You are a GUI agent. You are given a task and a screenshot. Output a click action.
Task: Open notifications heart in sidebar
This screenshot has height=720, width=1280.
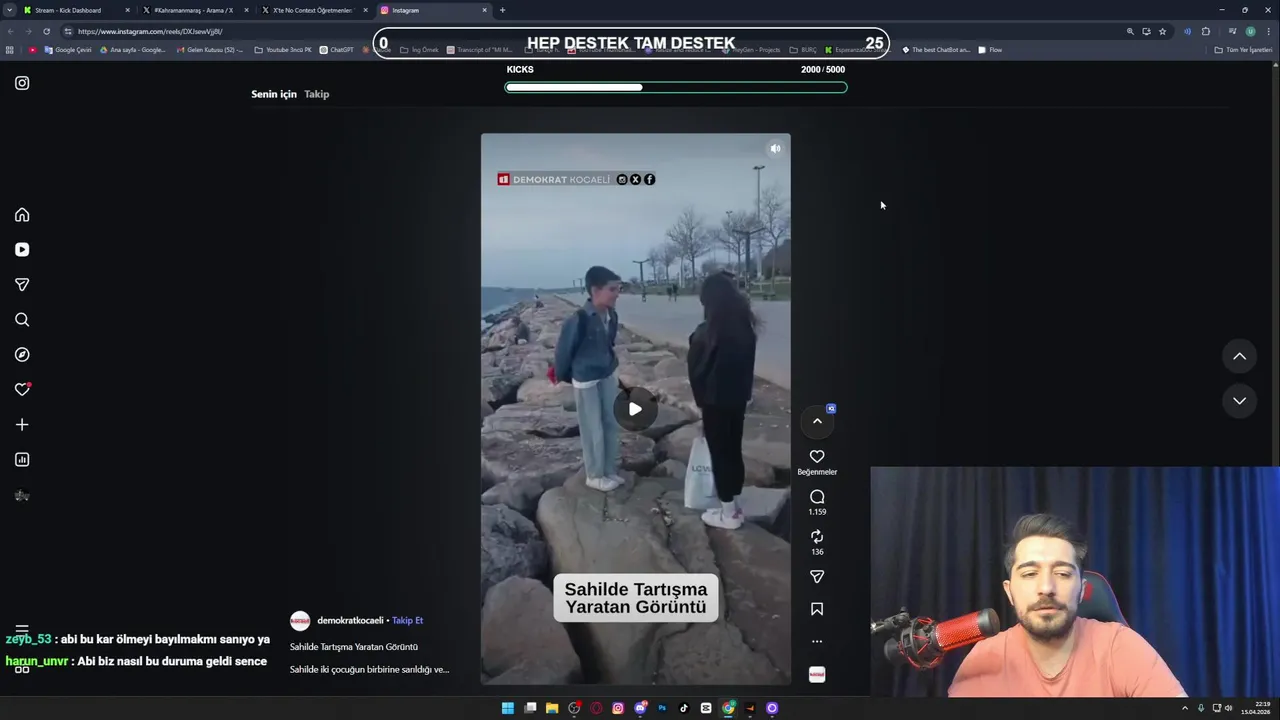point(22,390)
